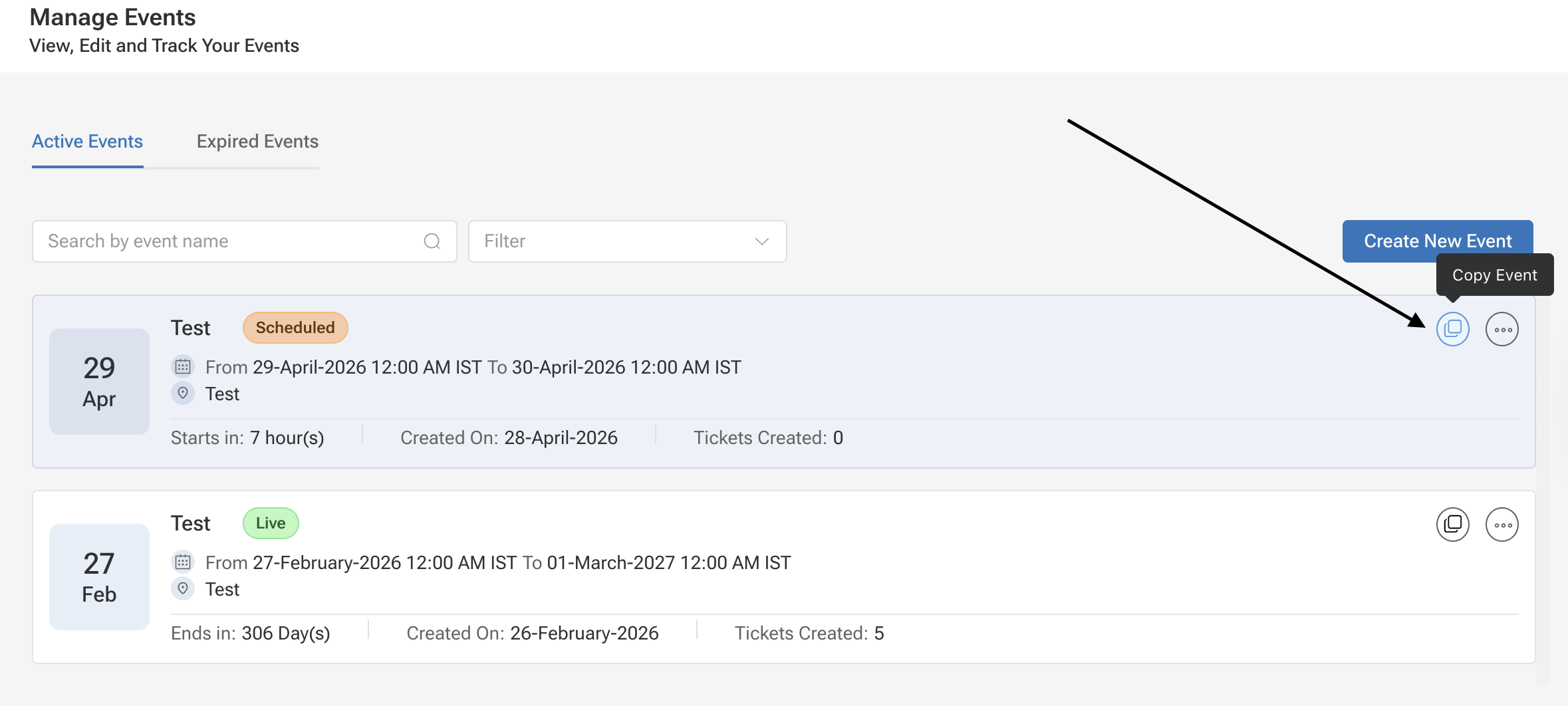Image resolution: width=1568 pixels, height=706 pixels.
Task: Click copy icon for the Live Test event
Action: tap(1452, 525)
